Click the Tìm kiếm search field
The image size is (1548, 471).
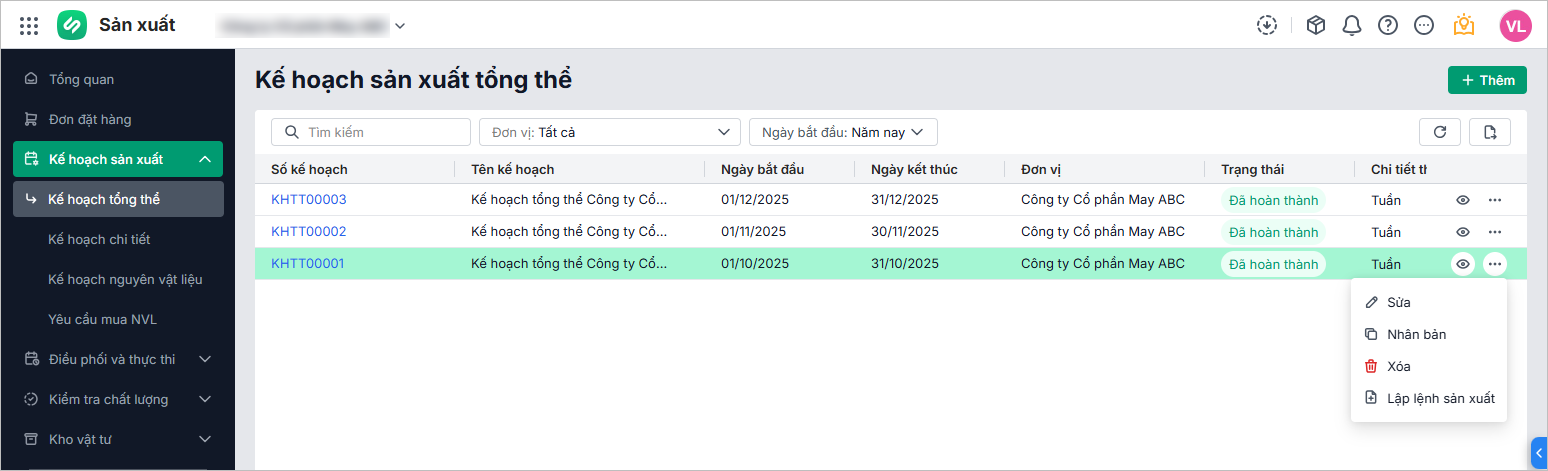pyautogui.click(x=371, y=132)
